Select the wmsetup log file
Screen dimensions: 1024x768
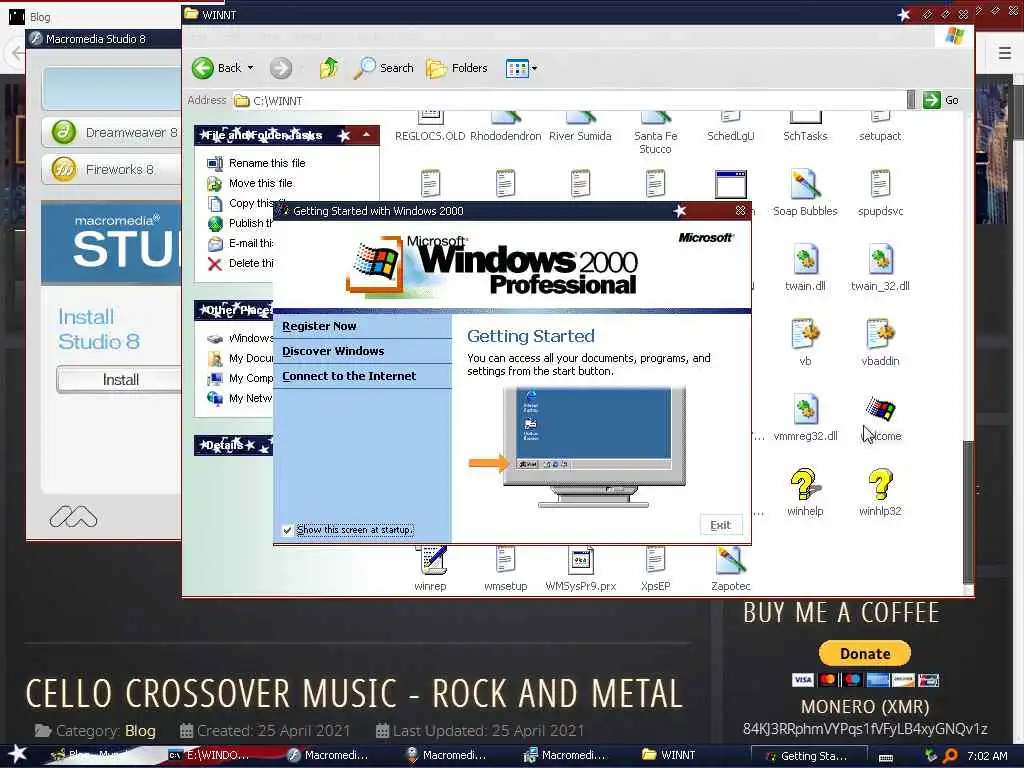505,568
